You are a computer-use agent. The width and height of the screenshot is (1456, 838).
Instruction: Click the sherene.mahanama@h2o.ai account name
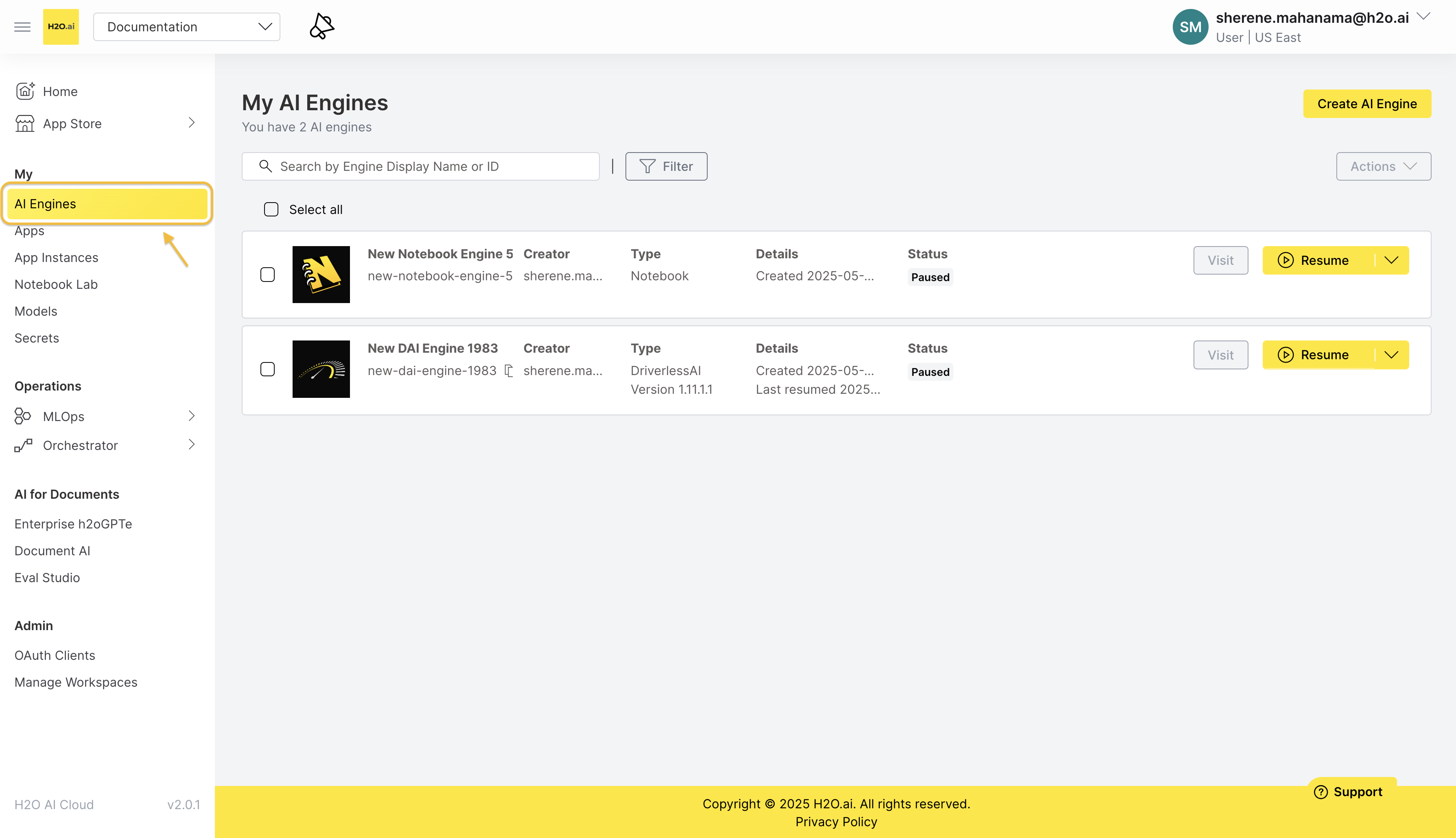click(x=1312, y=18)
